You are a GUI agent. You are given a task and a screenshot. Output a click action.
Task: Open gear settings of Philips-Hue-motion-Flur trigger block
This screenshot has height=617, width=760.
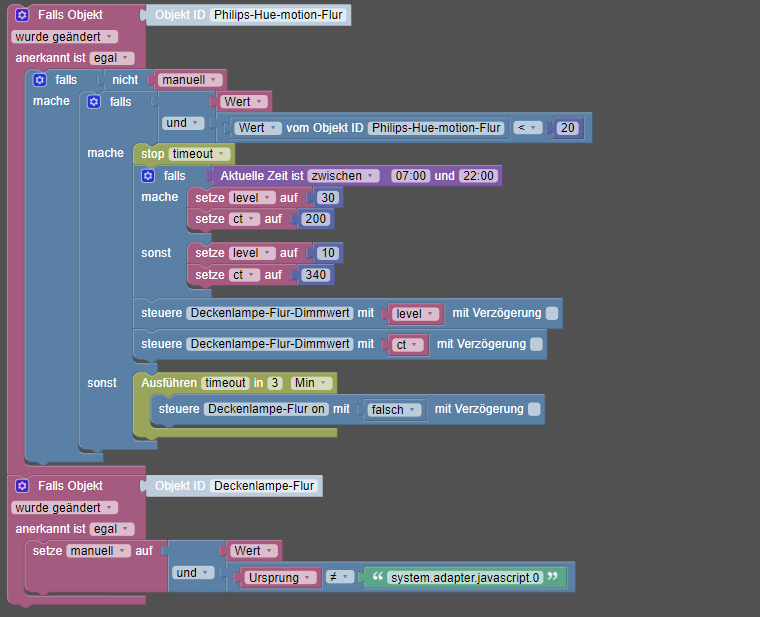coord(22,15)
